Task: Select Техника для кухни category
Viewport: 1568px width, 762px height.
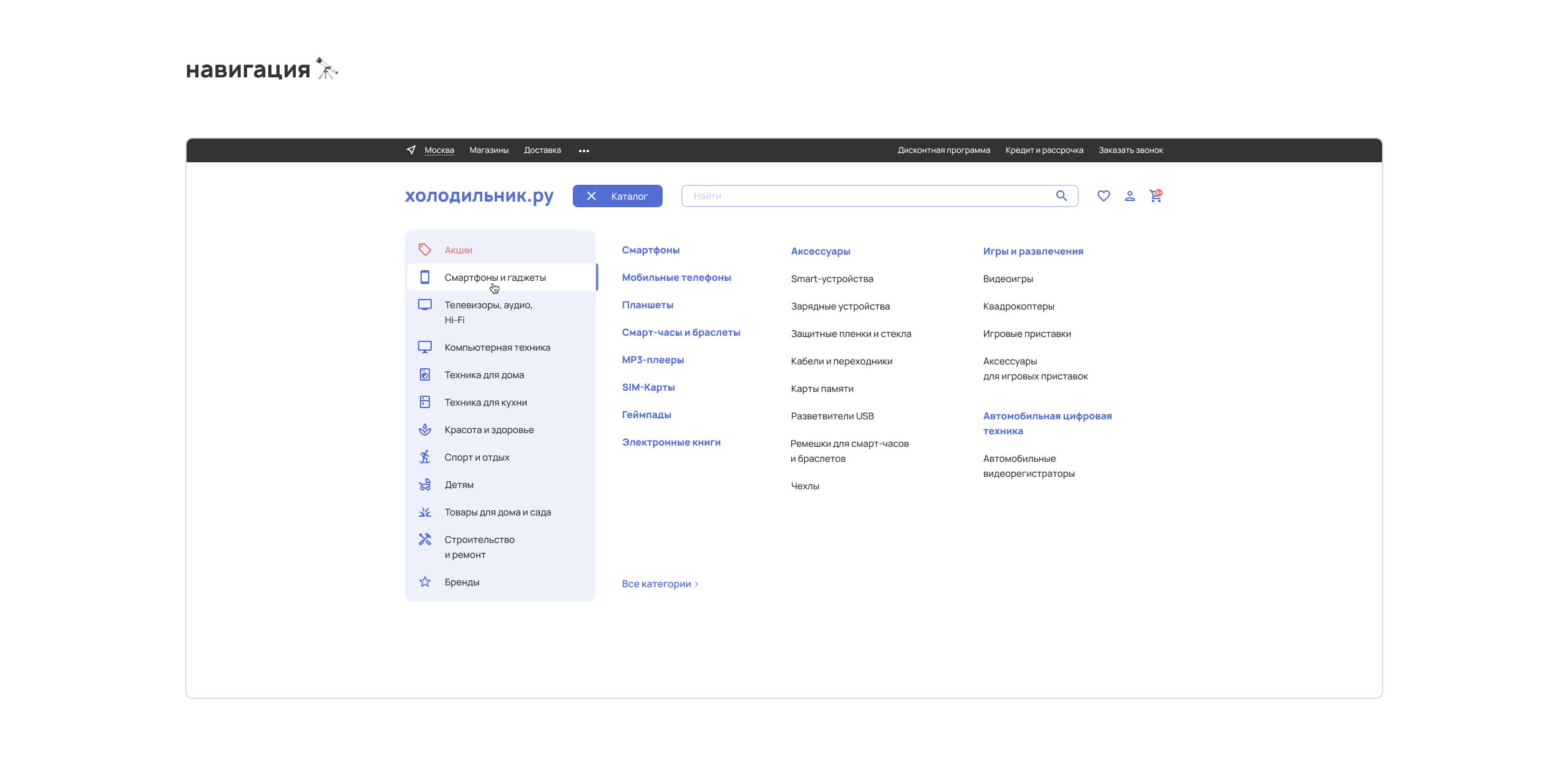Action: click(x=502, y=402)
